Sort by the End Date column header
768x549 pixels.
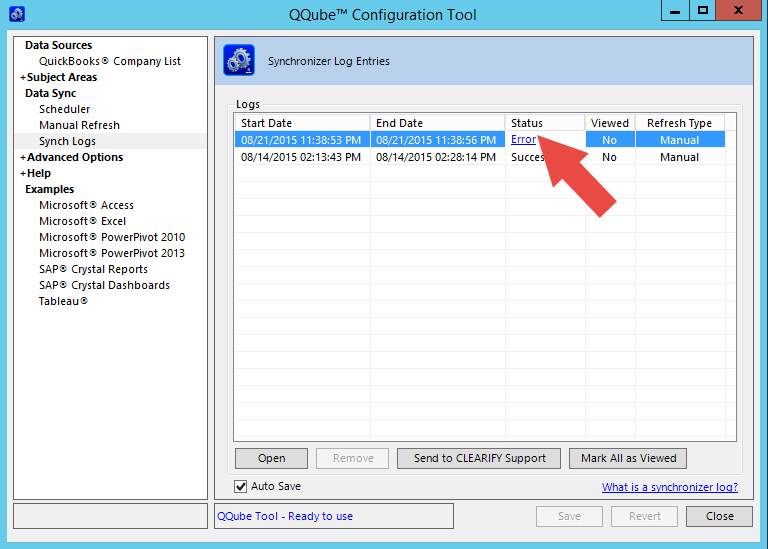[x=437, y=123]
